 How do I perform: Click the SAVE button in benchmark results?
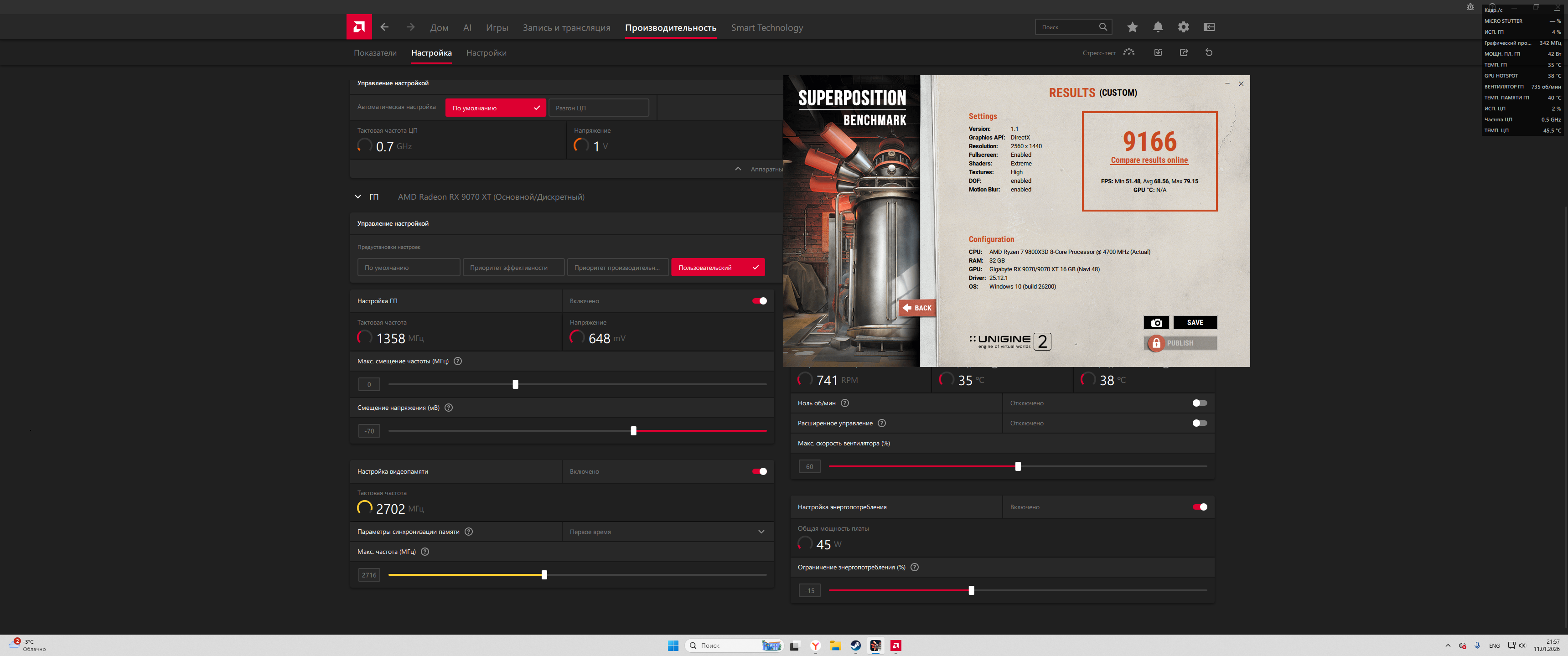(x=1194, y=322)
